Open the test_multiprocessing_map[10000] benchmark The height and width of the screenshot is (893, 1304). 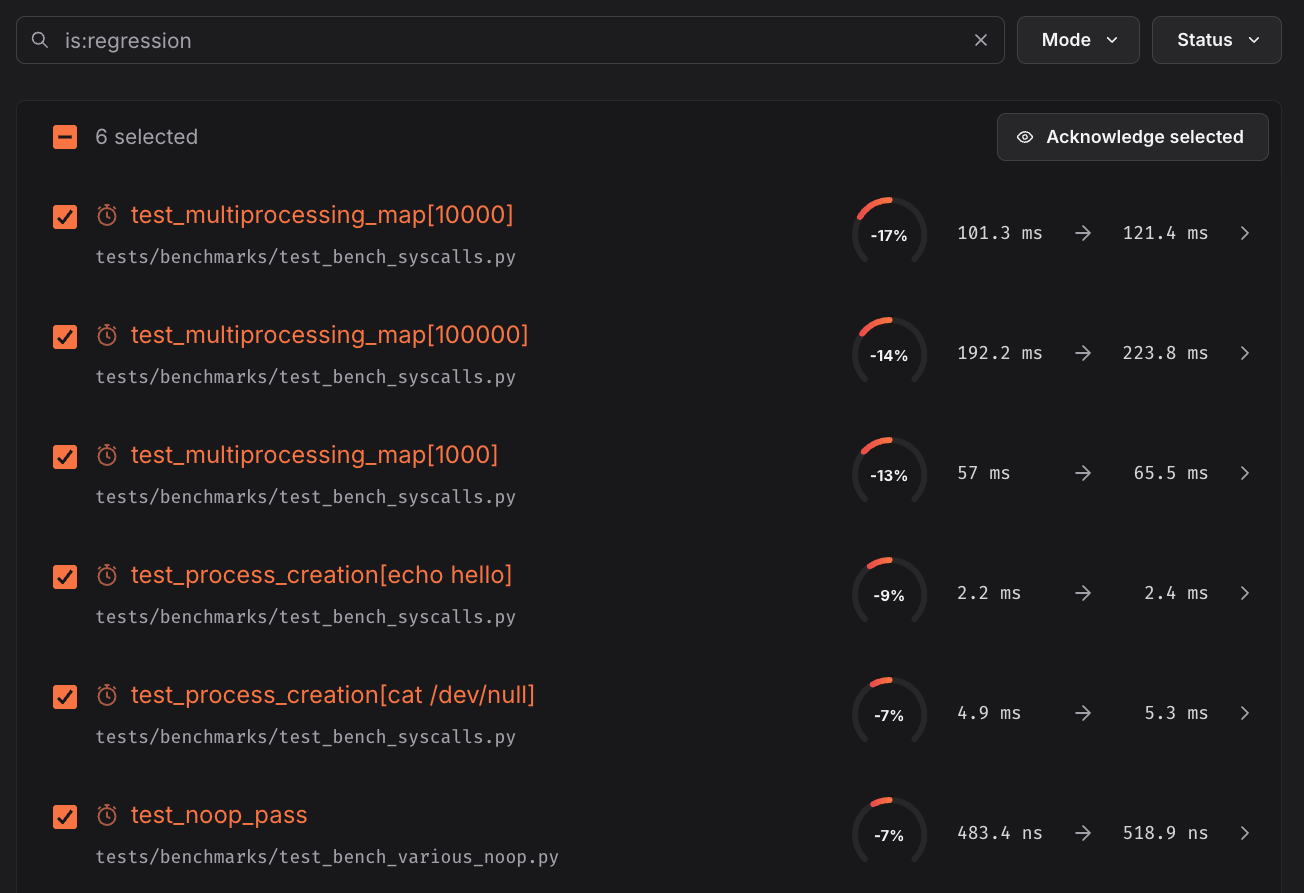click(322, 214)
